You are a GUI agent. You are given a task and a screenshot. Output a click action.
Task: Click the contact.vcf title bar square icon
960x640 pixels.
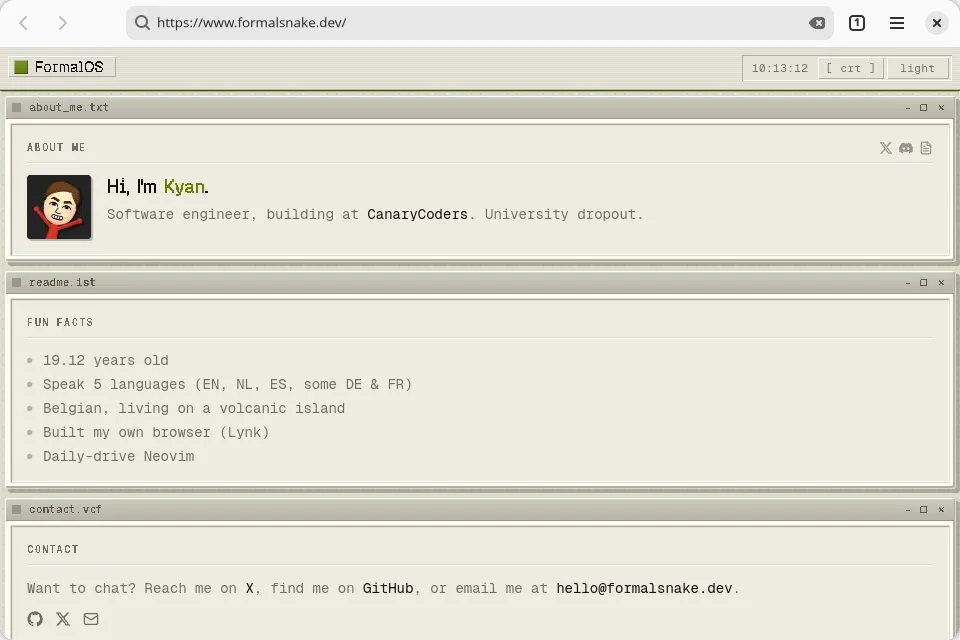17,510
